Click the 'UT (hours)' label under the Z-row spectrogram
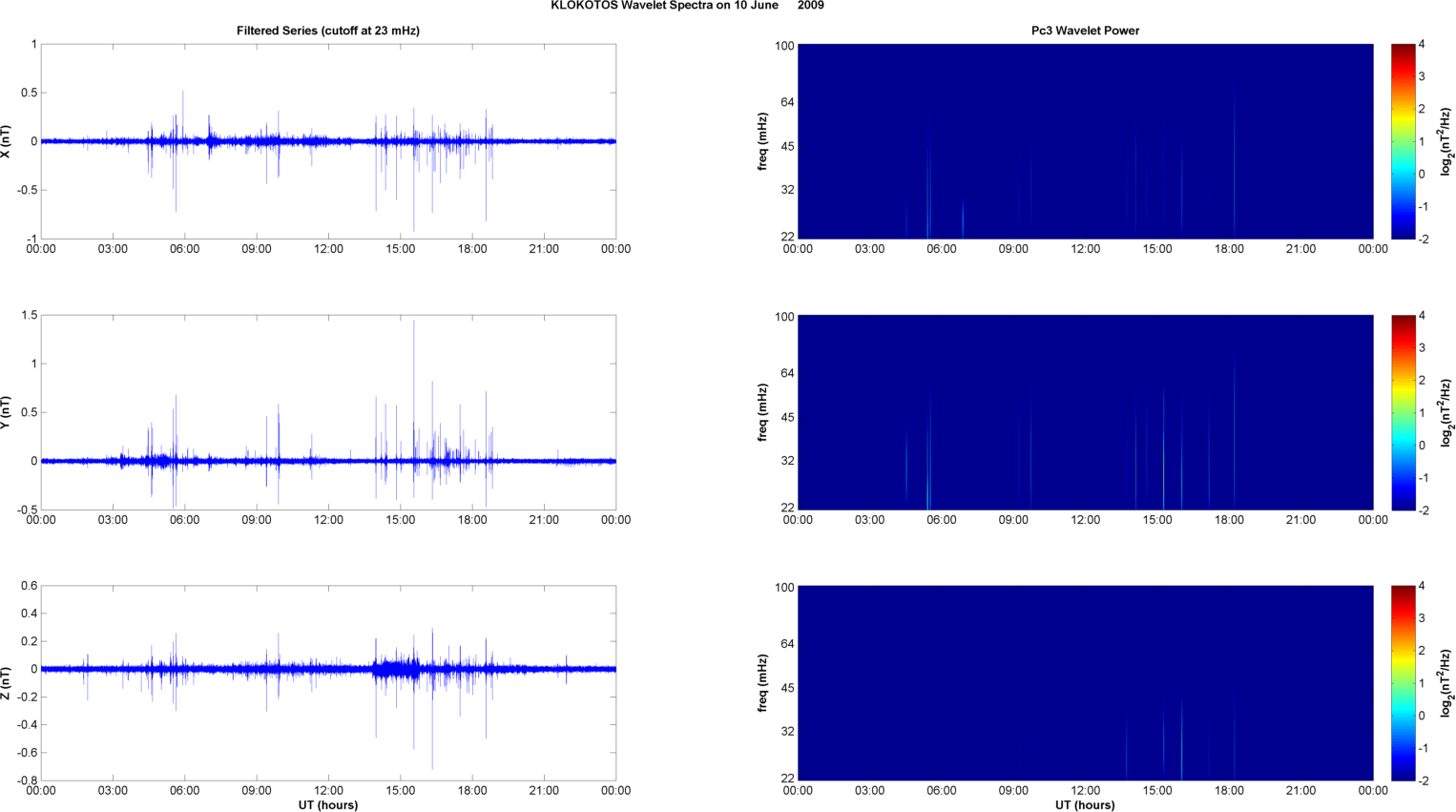The image size is (1456, 812). tap(1085, 805)
